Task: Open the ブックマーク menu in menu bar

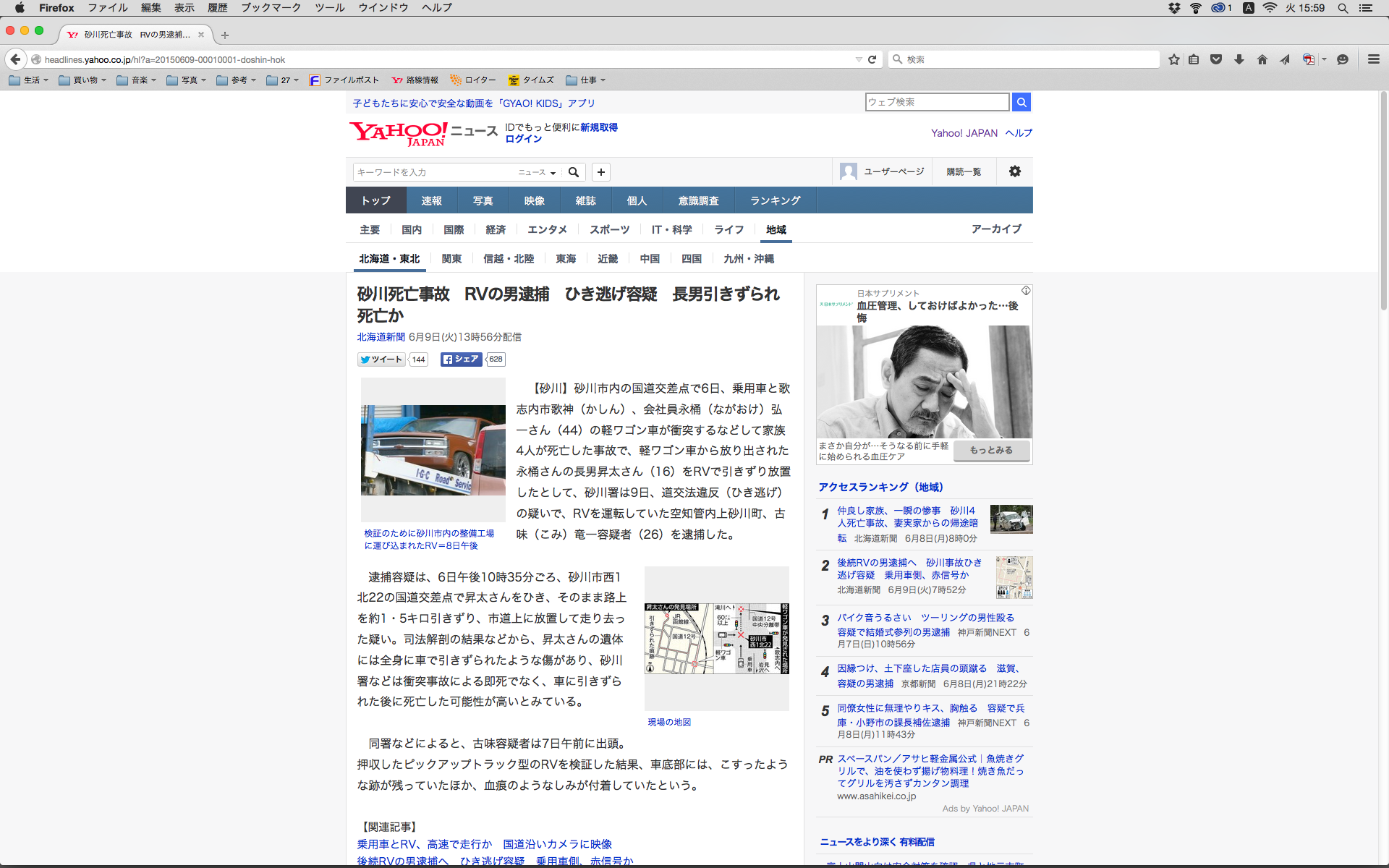Action: click(271, 8)
